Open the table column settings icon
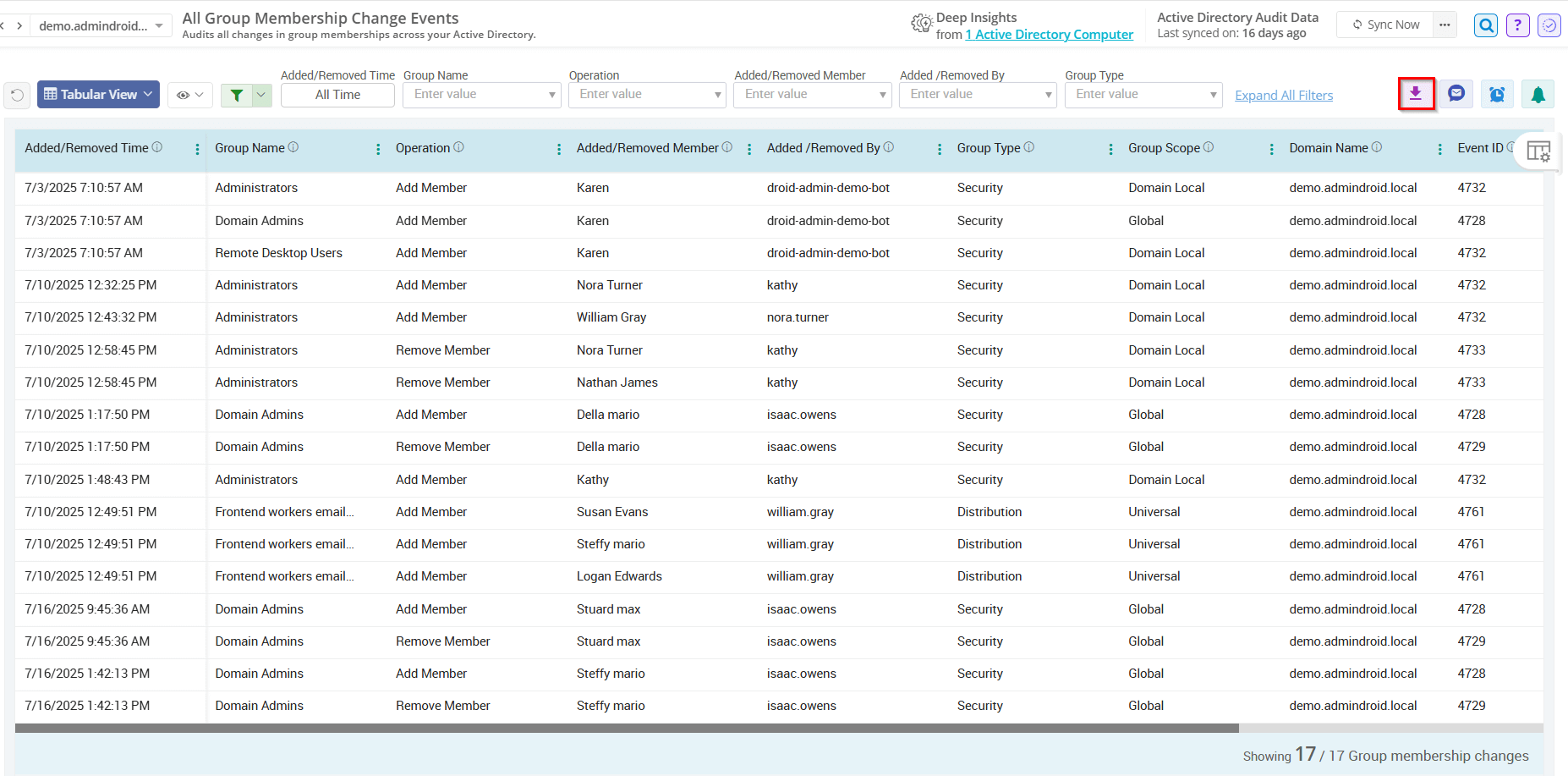 1540,151
